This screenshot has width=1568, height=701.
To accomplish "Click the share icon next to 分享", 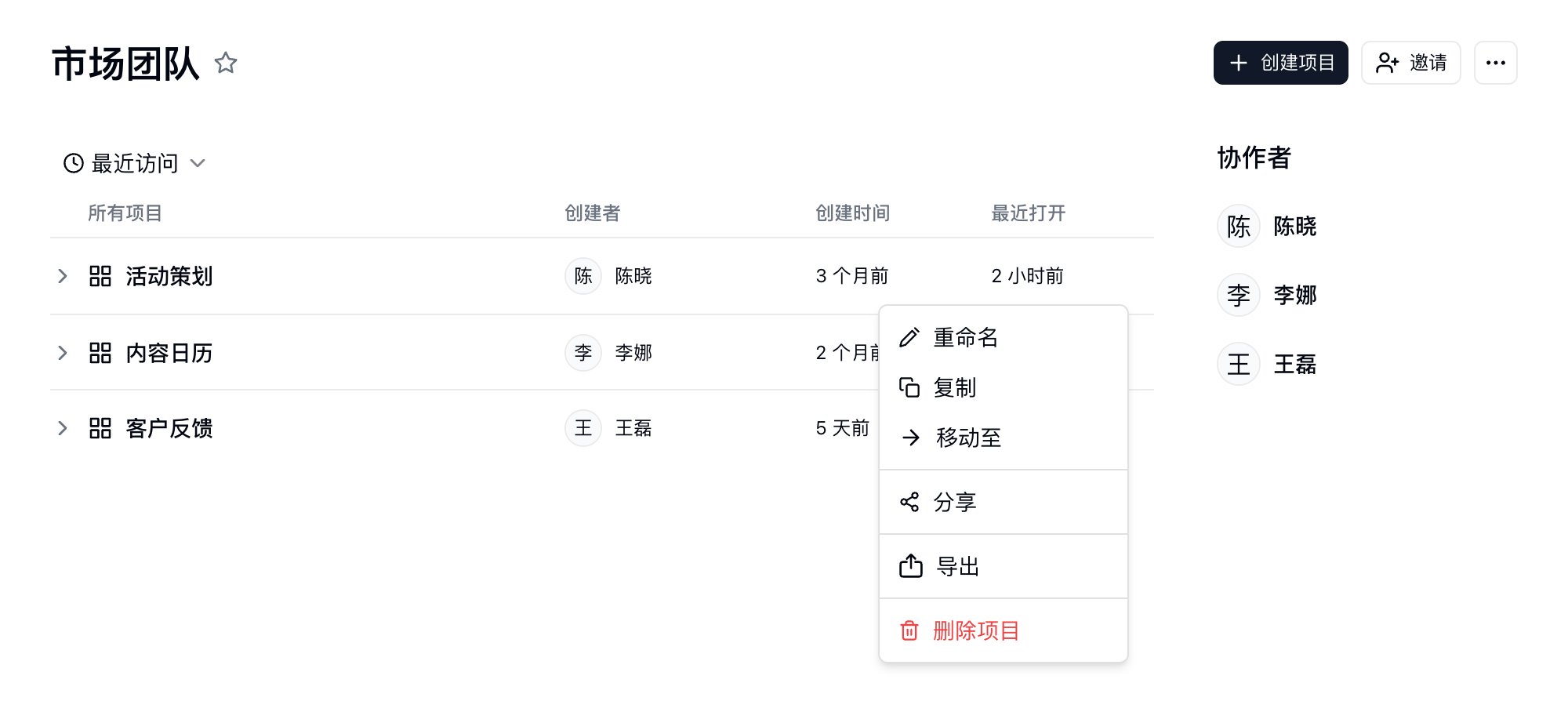I will click(909, 502).
